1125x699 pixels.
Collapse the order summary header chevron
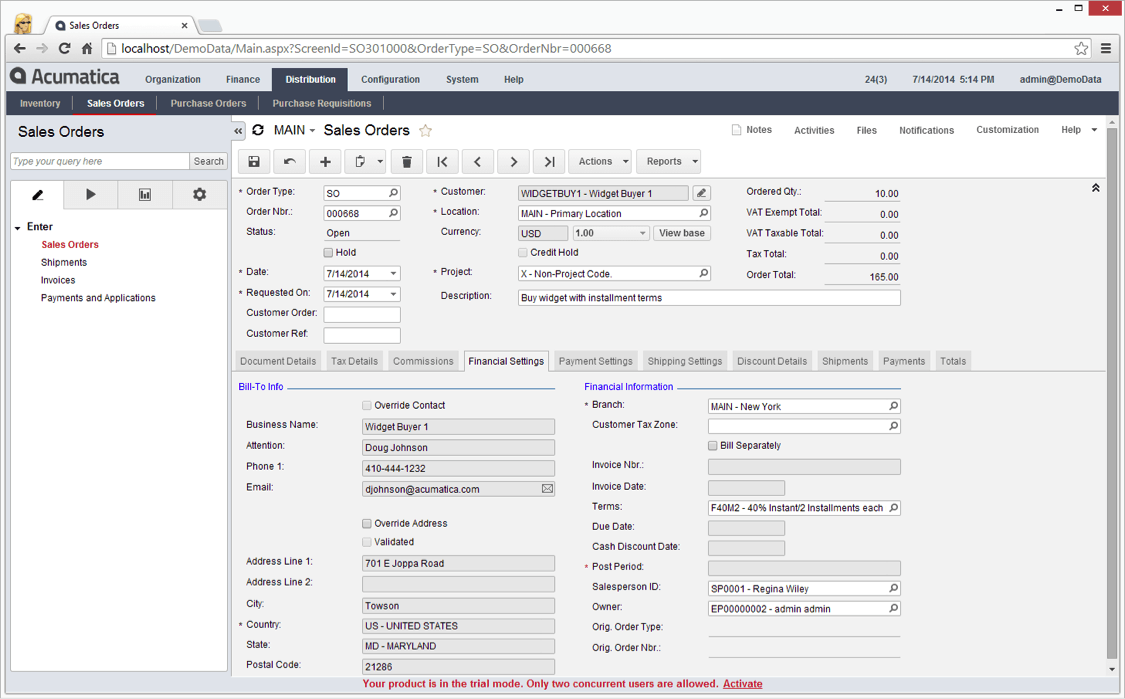[x=1096, y=188]
